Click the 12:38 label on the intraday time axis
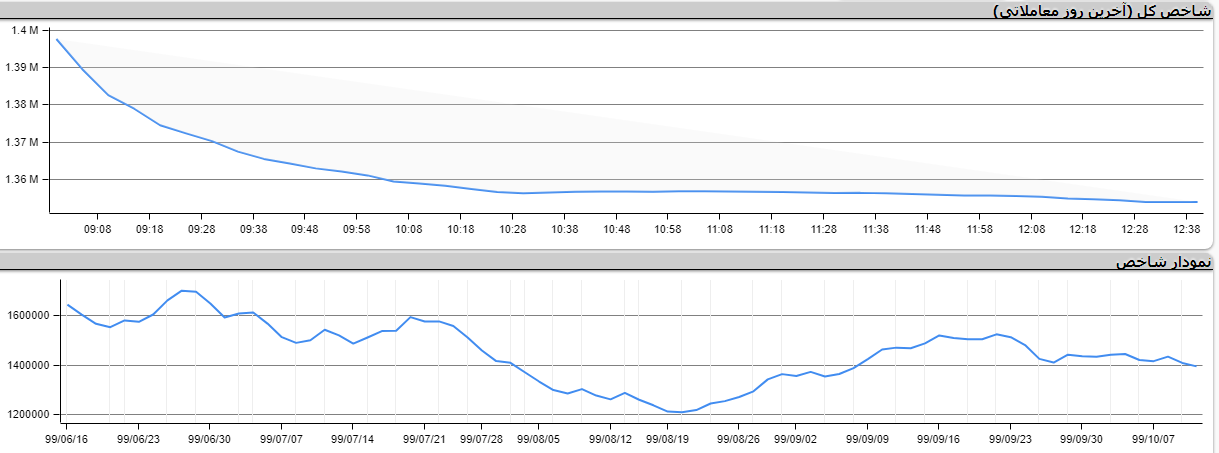Screen dimensions: 1219x453 (1186, 229)
